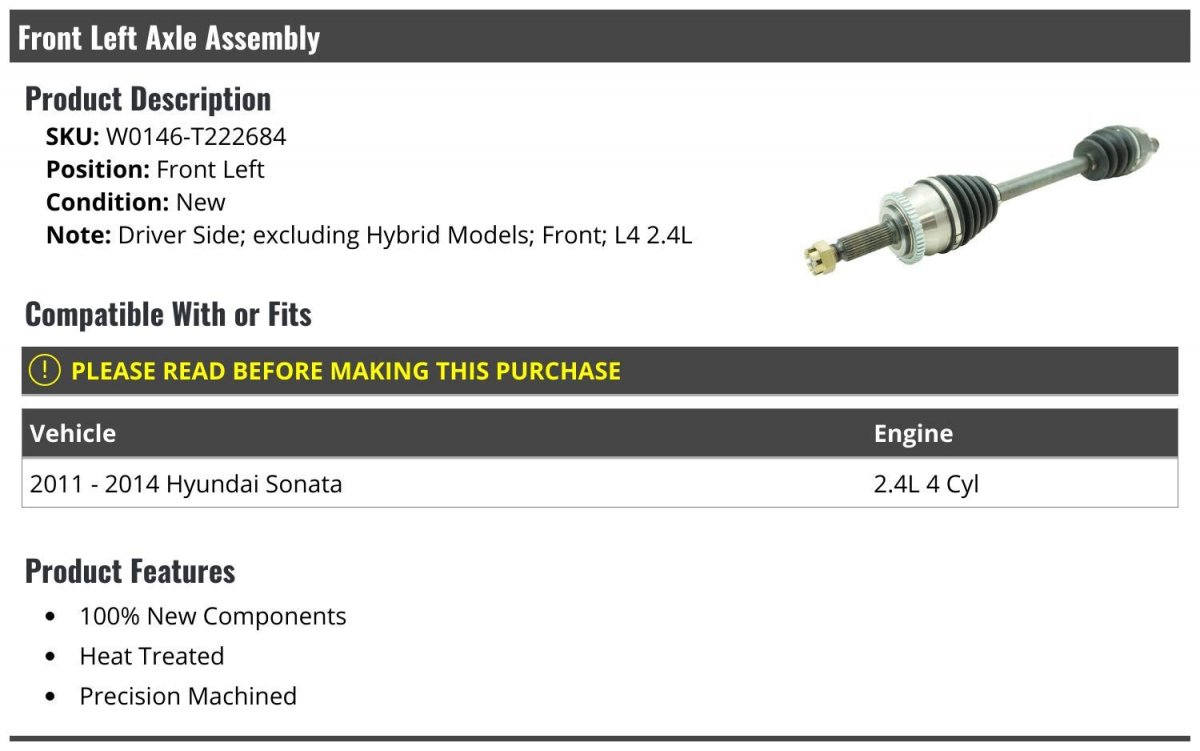The image size is (1200, 751).
Task: Select the 2011 - 2014 Hyundai Sonata row
Action: point(186,485)
